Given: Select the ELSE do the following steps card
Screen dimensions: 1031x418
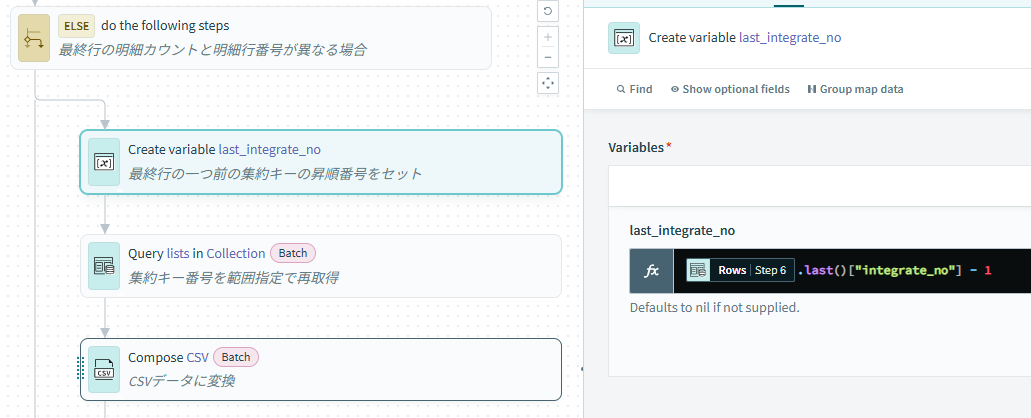Looking at the screenshot, I should pyautogui.click(x=251, y=38).
